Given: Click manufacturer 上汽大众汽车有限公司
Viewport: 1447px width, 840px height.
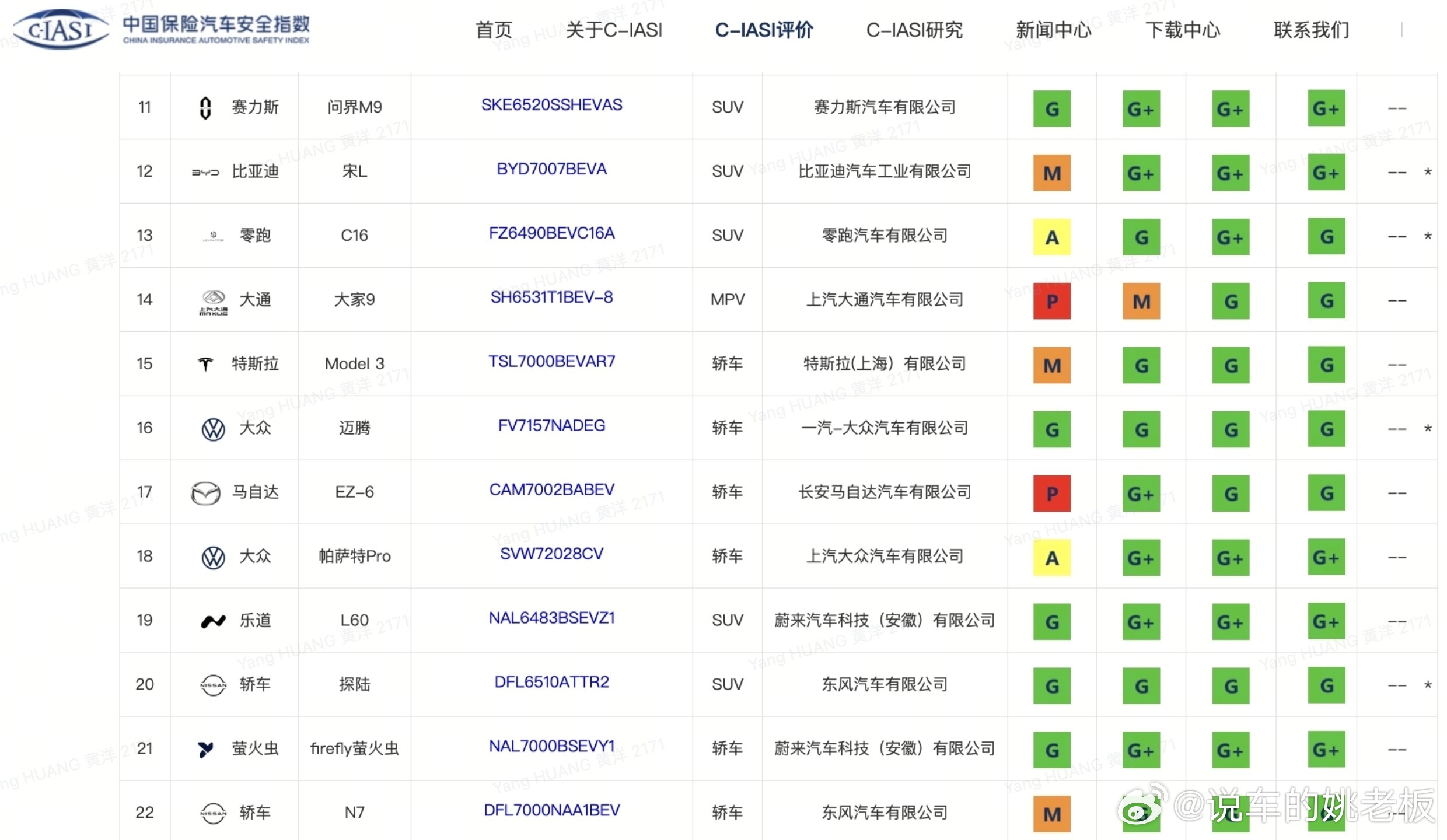Looking at the screenshot, I should pos(885,556).
